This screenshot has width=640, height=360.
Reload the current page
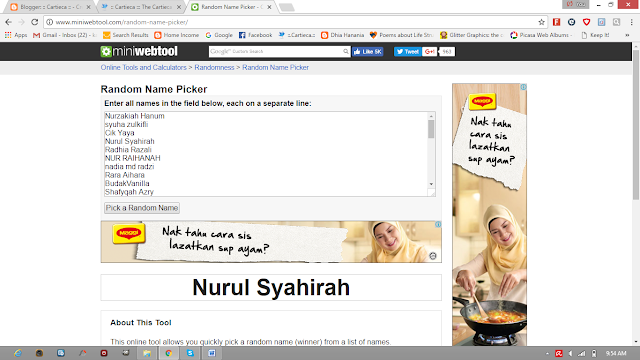35,22
